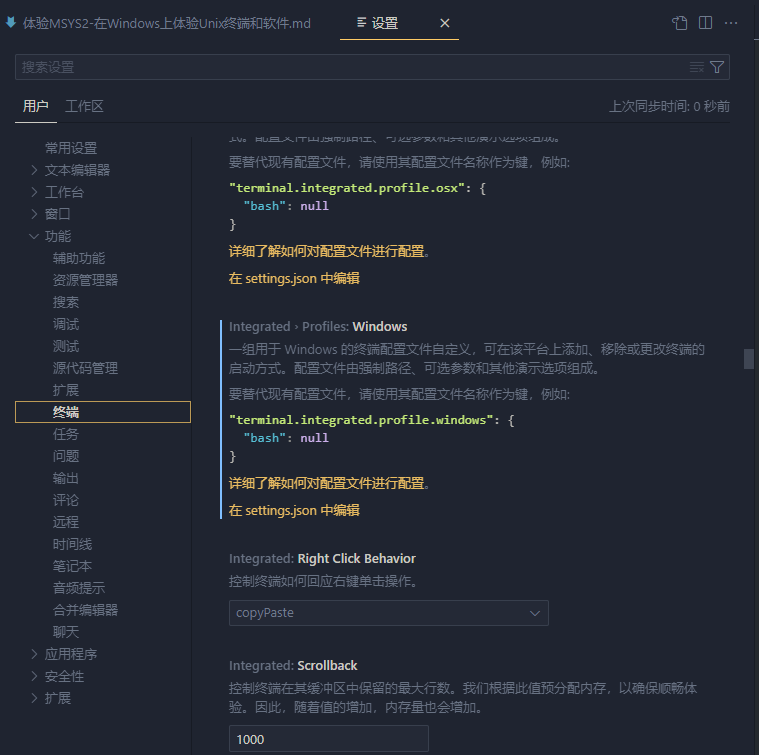This screenshot has height=755, width=759.
Task: Click the 搜索设置 search field
Action: (x=350, y=67)
